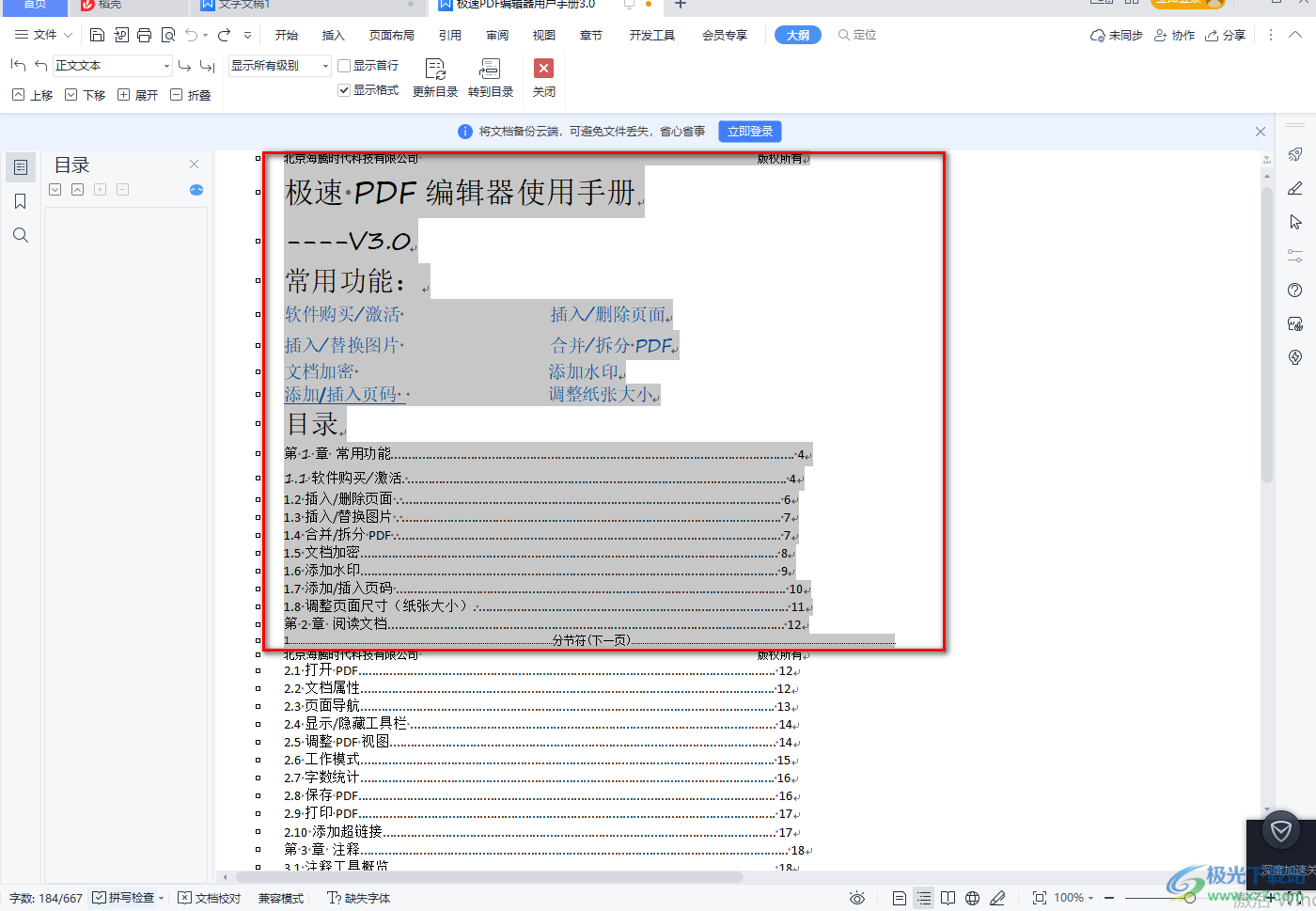Open the 引用 ribbon tab

tap(449, 35)
